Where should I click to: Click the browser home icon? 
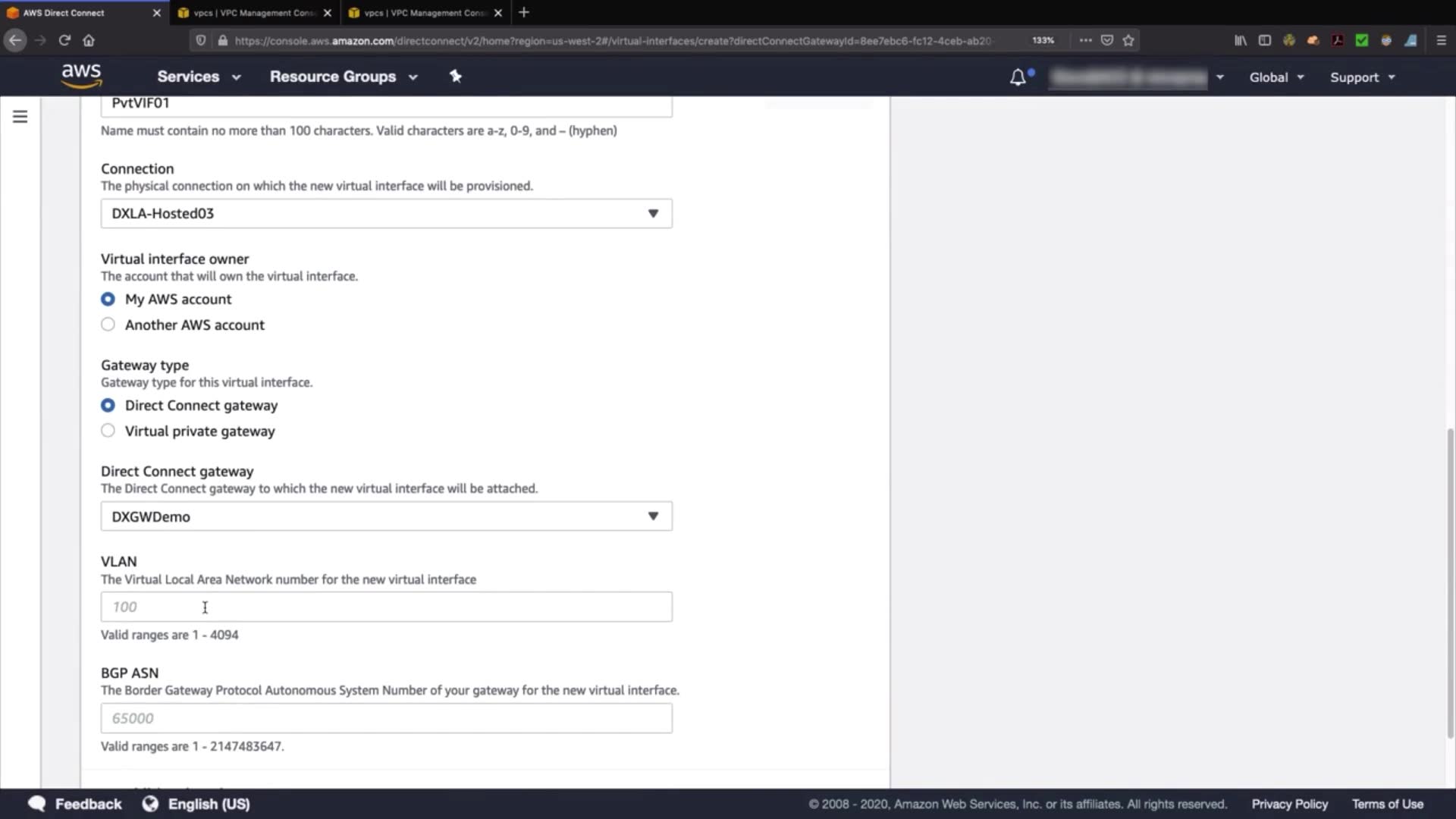coord(89,40)
